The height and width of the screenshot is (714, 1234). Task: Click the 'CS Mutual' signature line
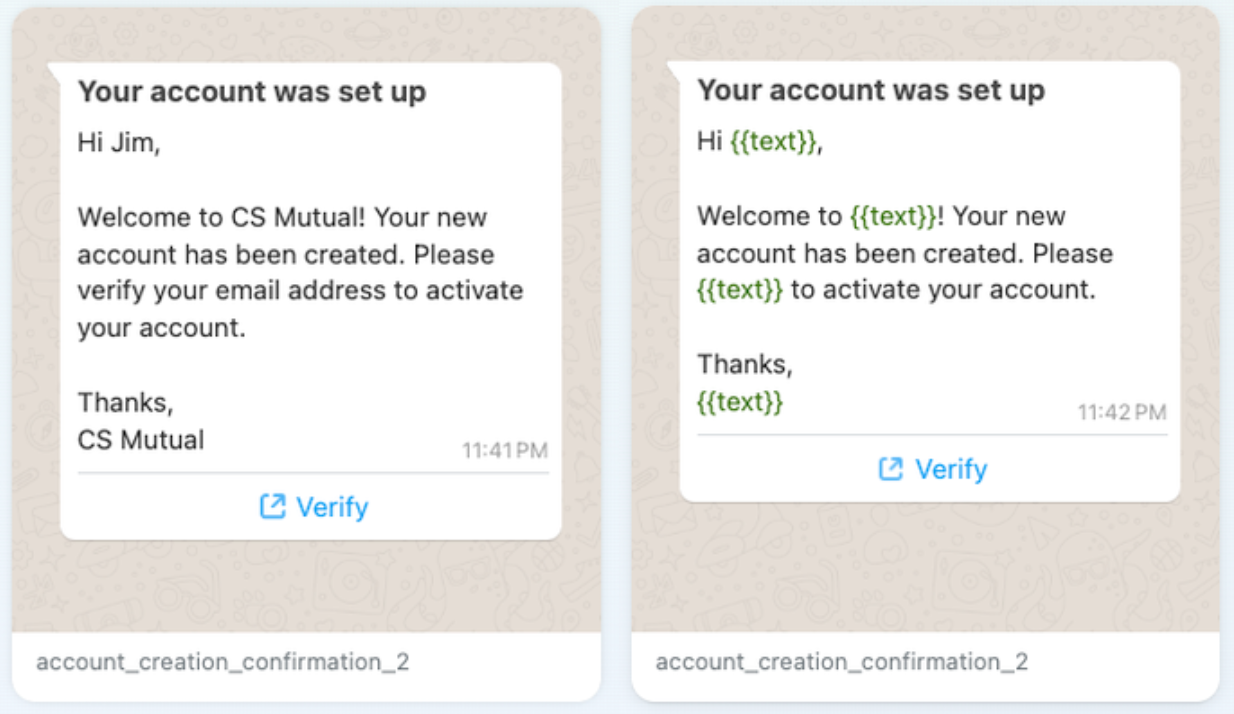[141, 439]
